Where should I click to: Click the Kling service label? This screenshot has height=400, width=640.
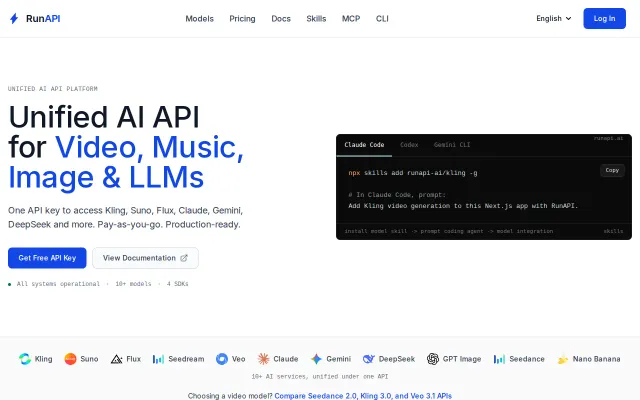43,359
